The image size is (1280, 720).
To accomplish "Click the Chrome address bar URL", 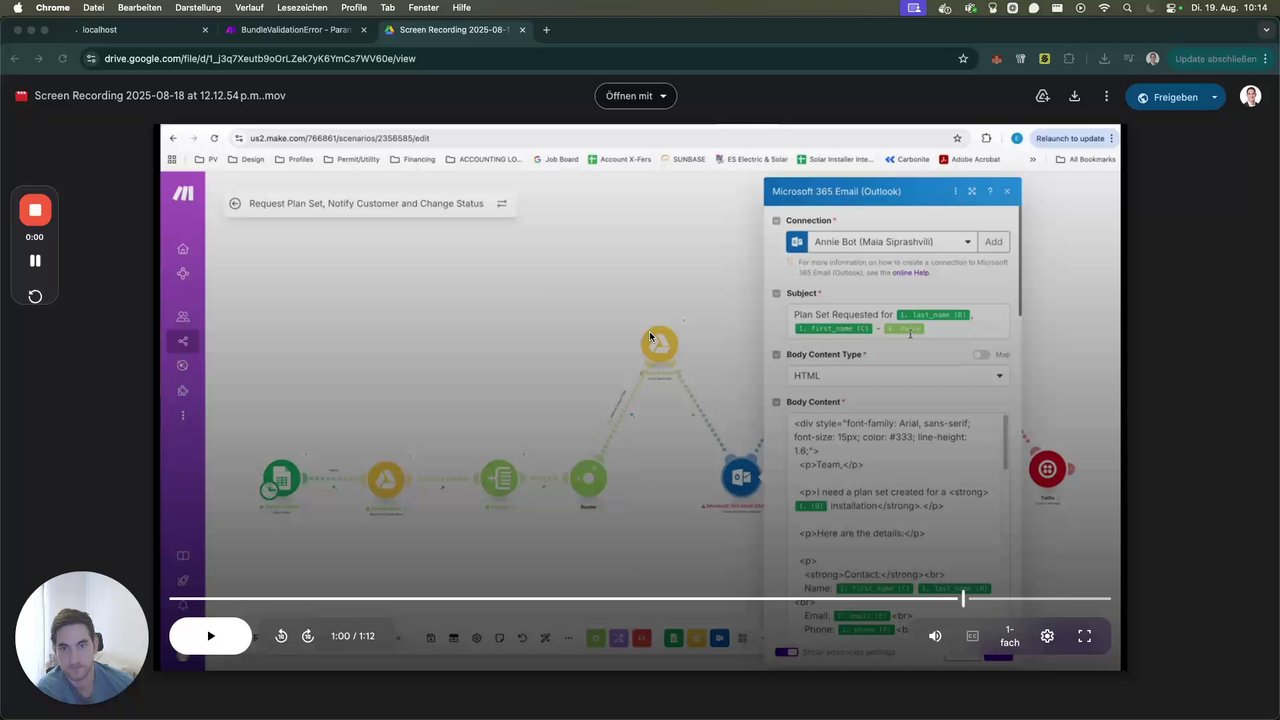I will pyautogui.click(x=260, y=59).
